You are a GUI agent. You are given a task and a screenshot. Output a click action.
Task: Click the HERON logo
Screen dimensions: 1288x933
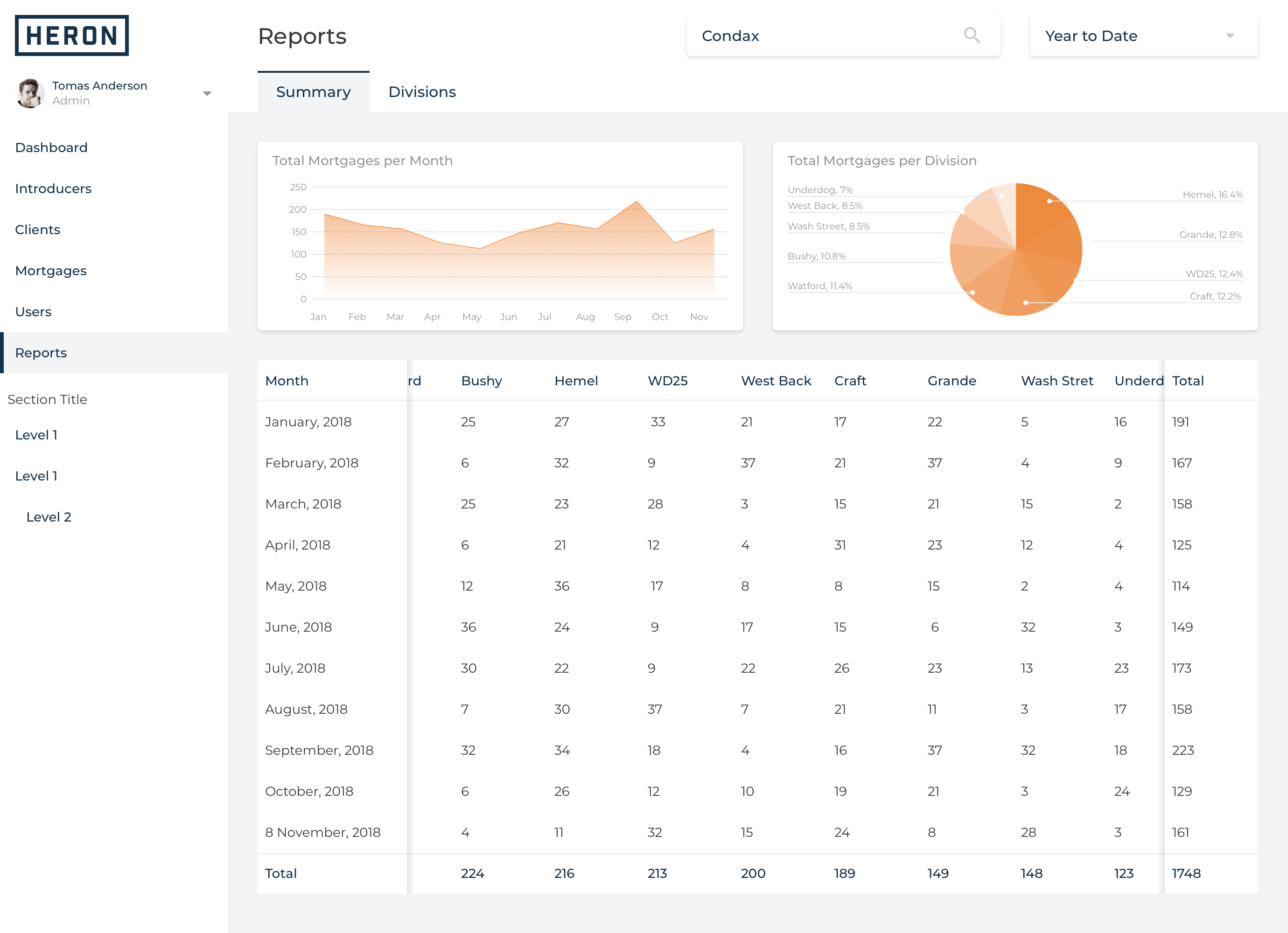(x=71, y=35)
